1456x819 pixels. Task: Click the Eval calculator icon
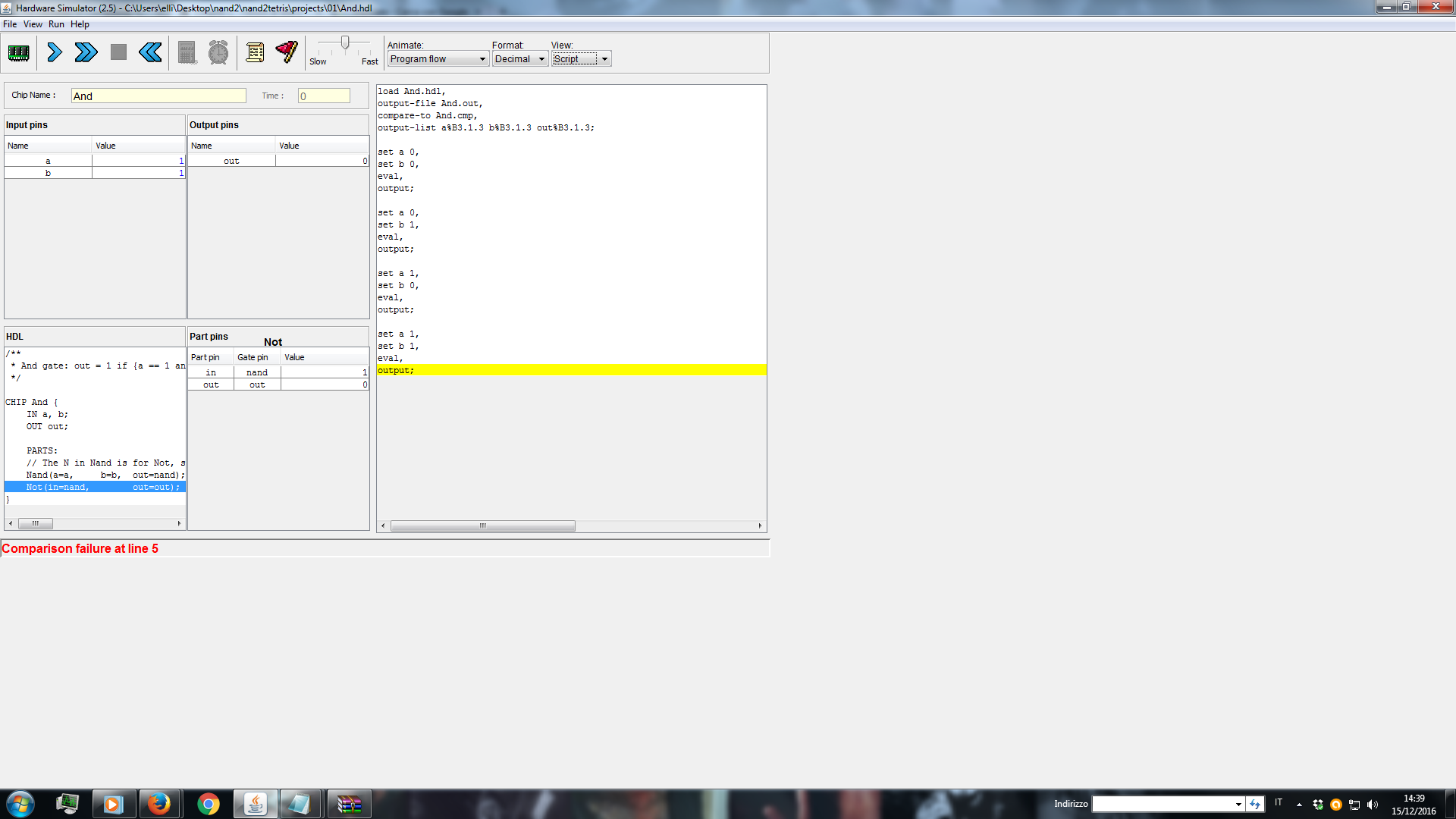pos(187,53)
